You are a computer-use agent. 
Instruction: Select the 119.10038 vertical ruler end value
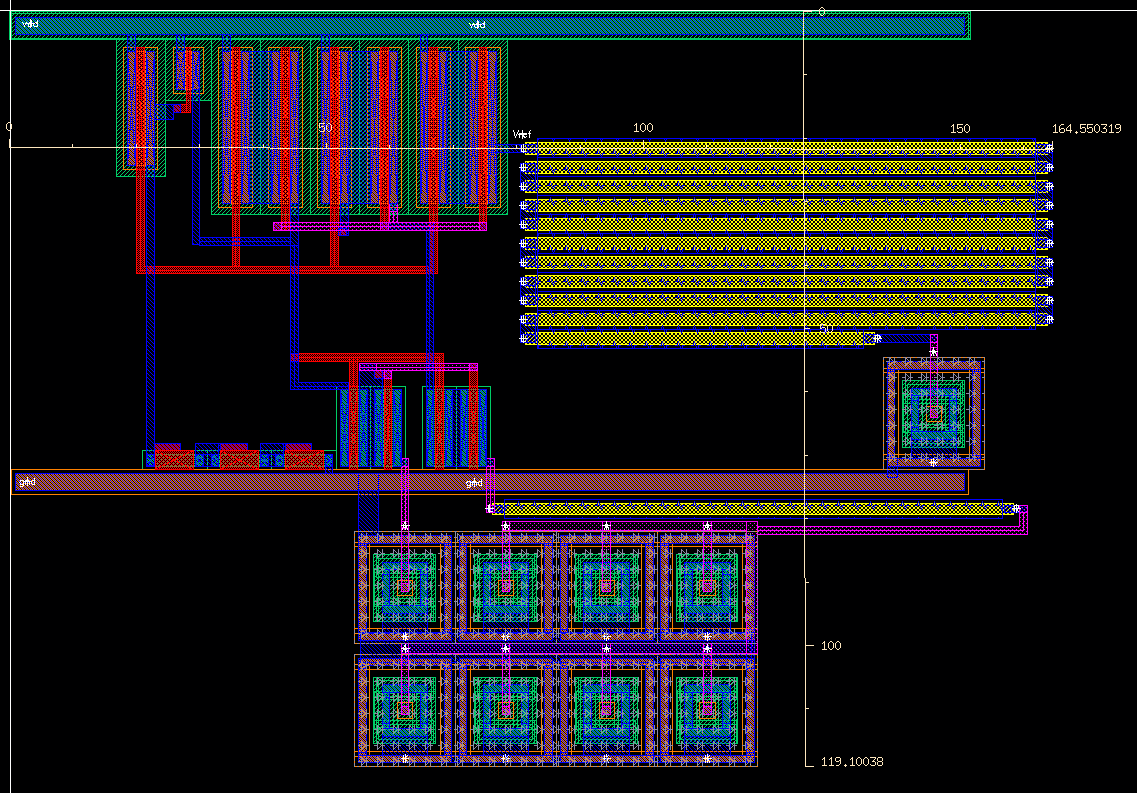pyautogui.click(x=851, y=762)
